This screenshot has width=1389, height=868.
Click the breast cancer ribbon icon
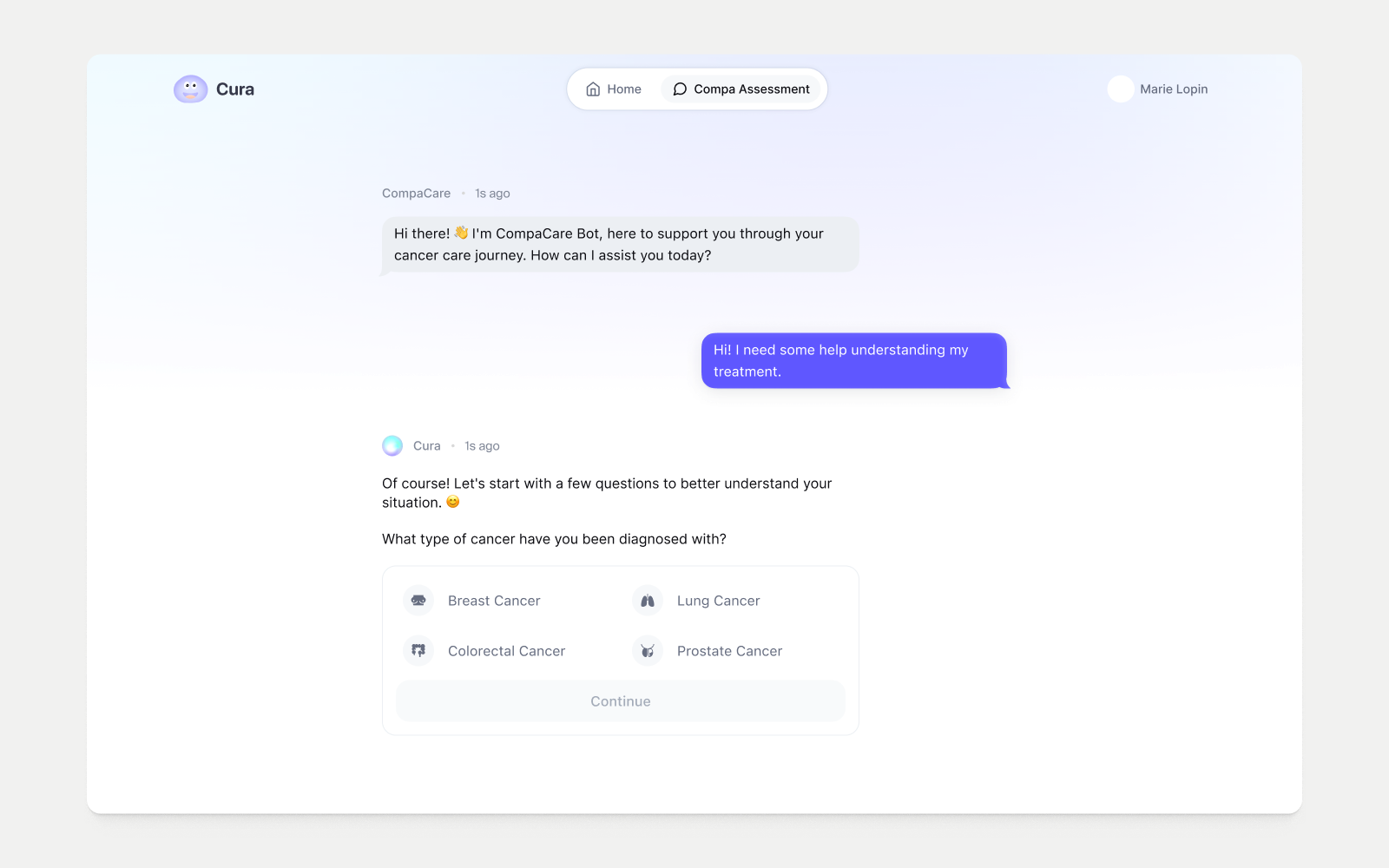418,601
